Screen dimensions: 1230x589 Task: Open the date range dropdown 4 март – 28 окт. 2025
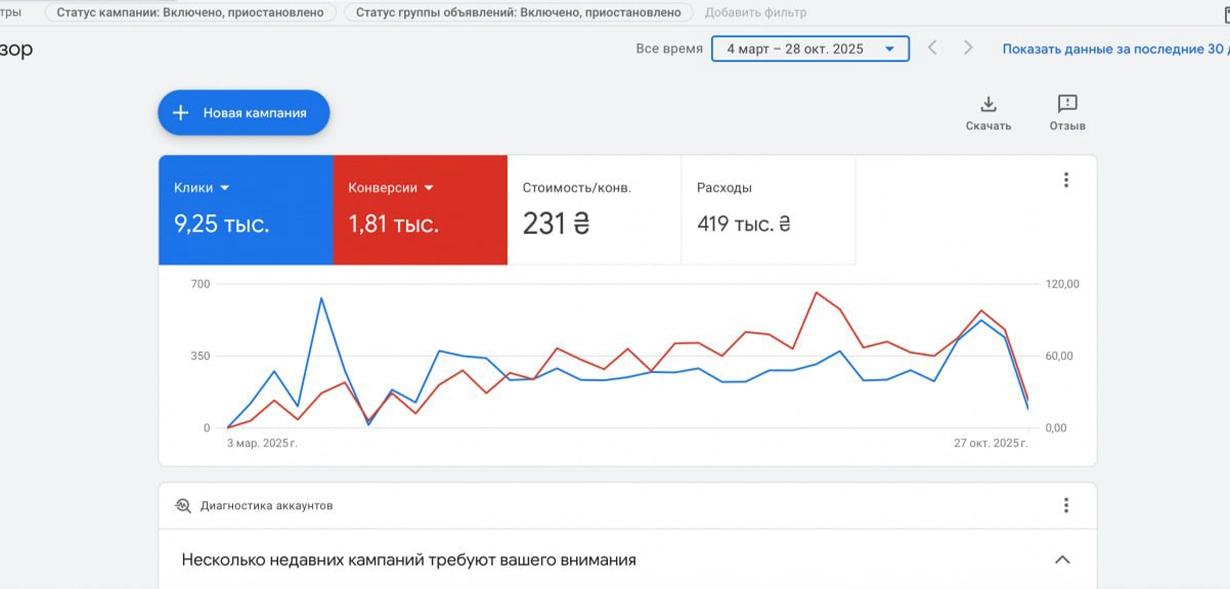pyautogui.click(x=810, y=49)
